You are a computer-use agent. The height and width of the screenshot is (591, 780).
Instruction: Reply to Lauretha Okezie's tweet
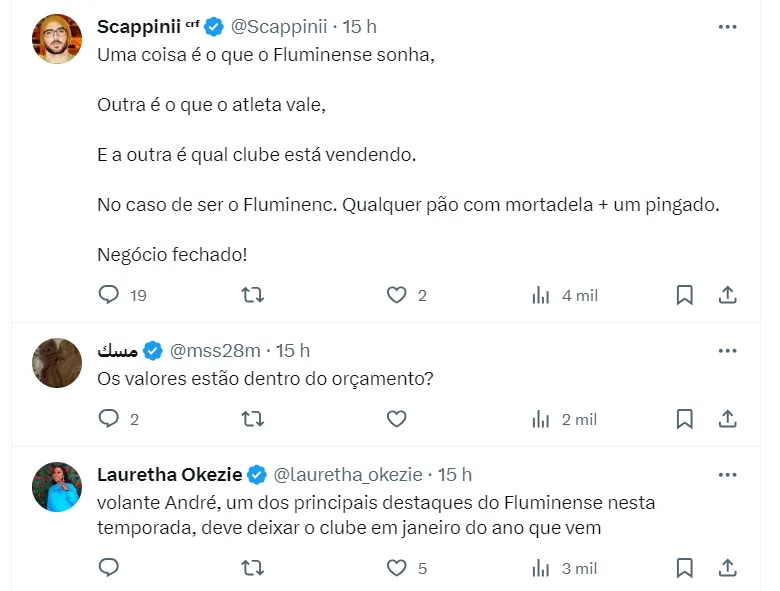[x=110, y=568]
